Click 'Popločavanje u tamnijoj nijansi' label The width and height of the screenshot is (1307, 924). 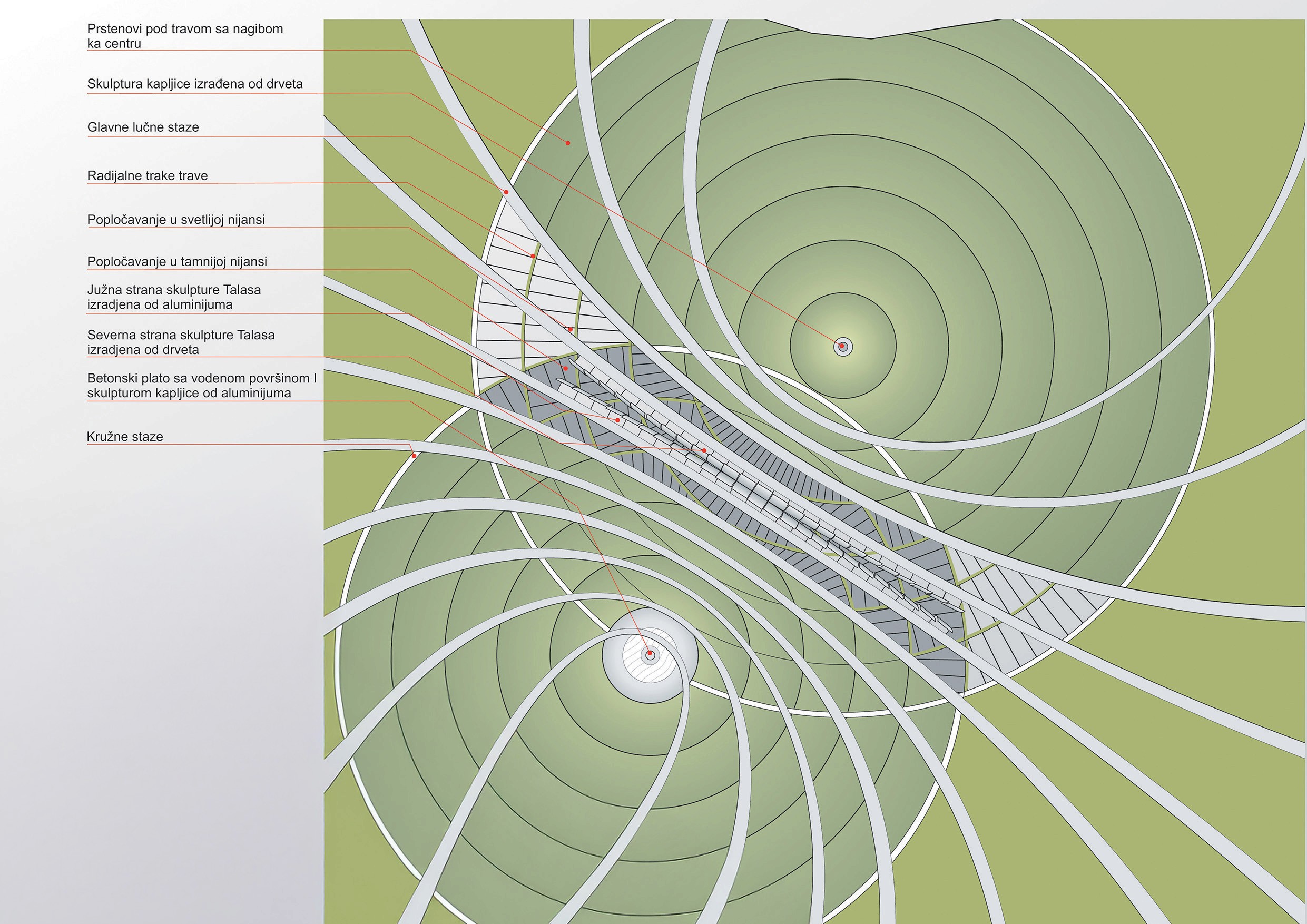click(176, 262)
